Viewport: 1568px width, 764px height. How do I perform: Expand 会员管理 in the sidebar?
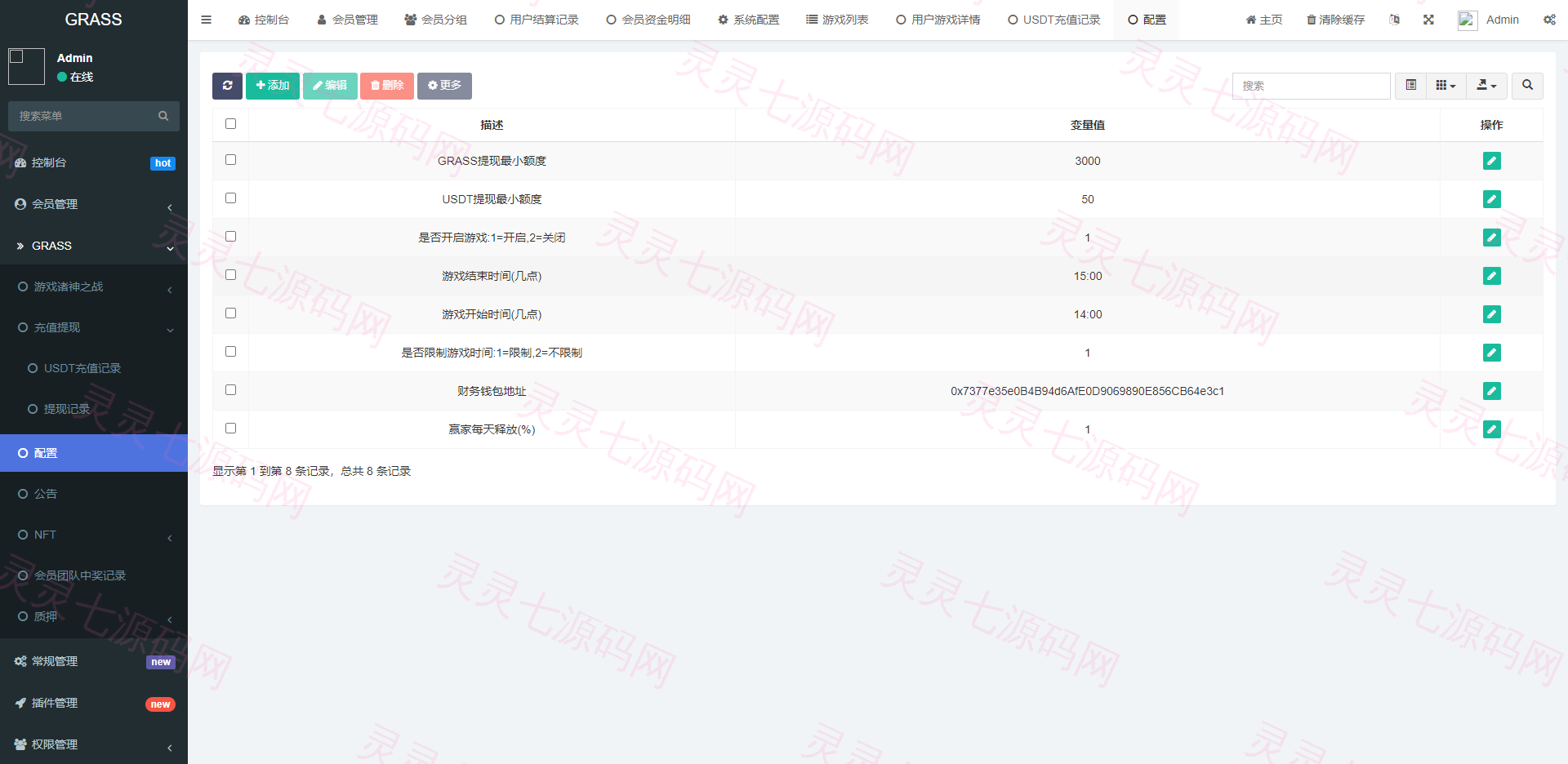tap(94, 204)
